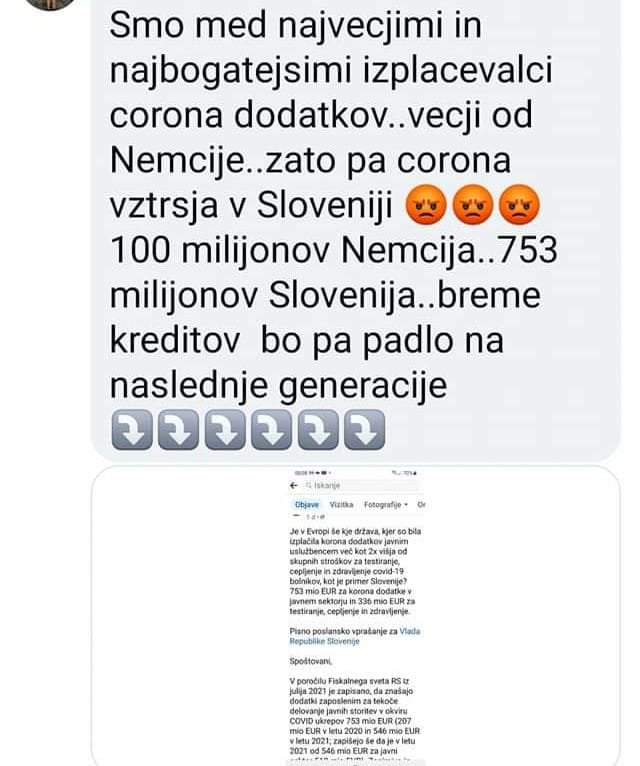Click the middle angry face emoji
640x766 pixels.
pyautogui.click(x=472, y=205)
